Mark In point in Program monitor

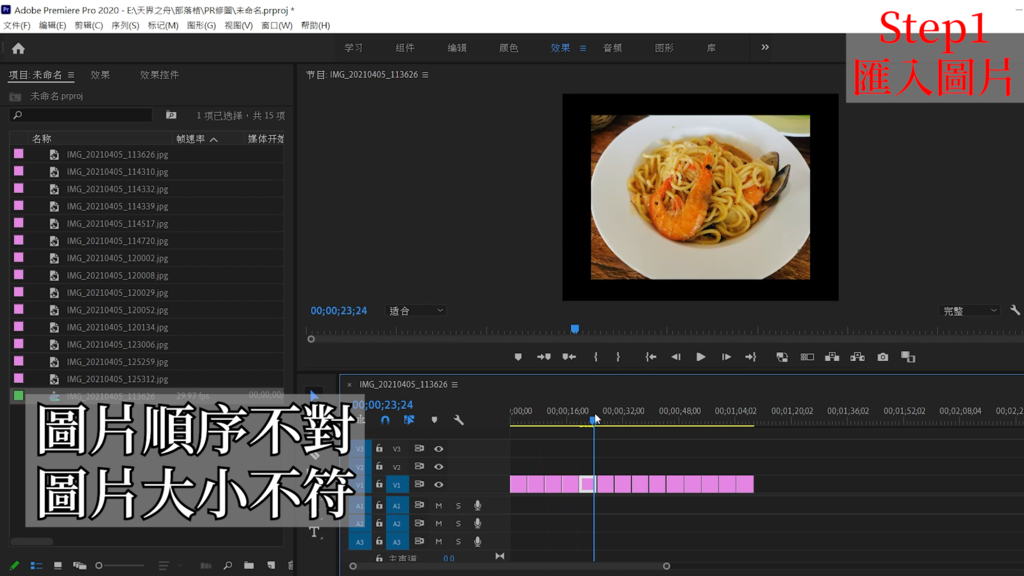pos(596,357)
